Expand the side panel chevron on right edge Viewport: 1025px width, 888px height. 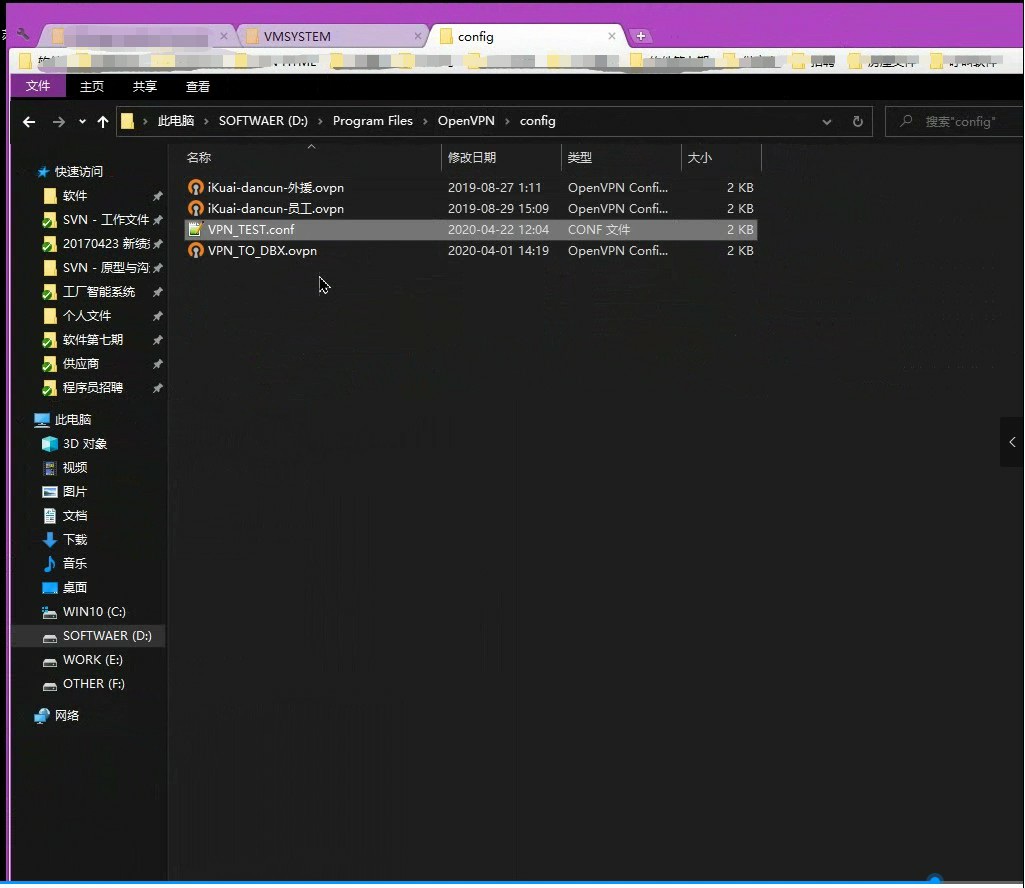point(1012,442)
